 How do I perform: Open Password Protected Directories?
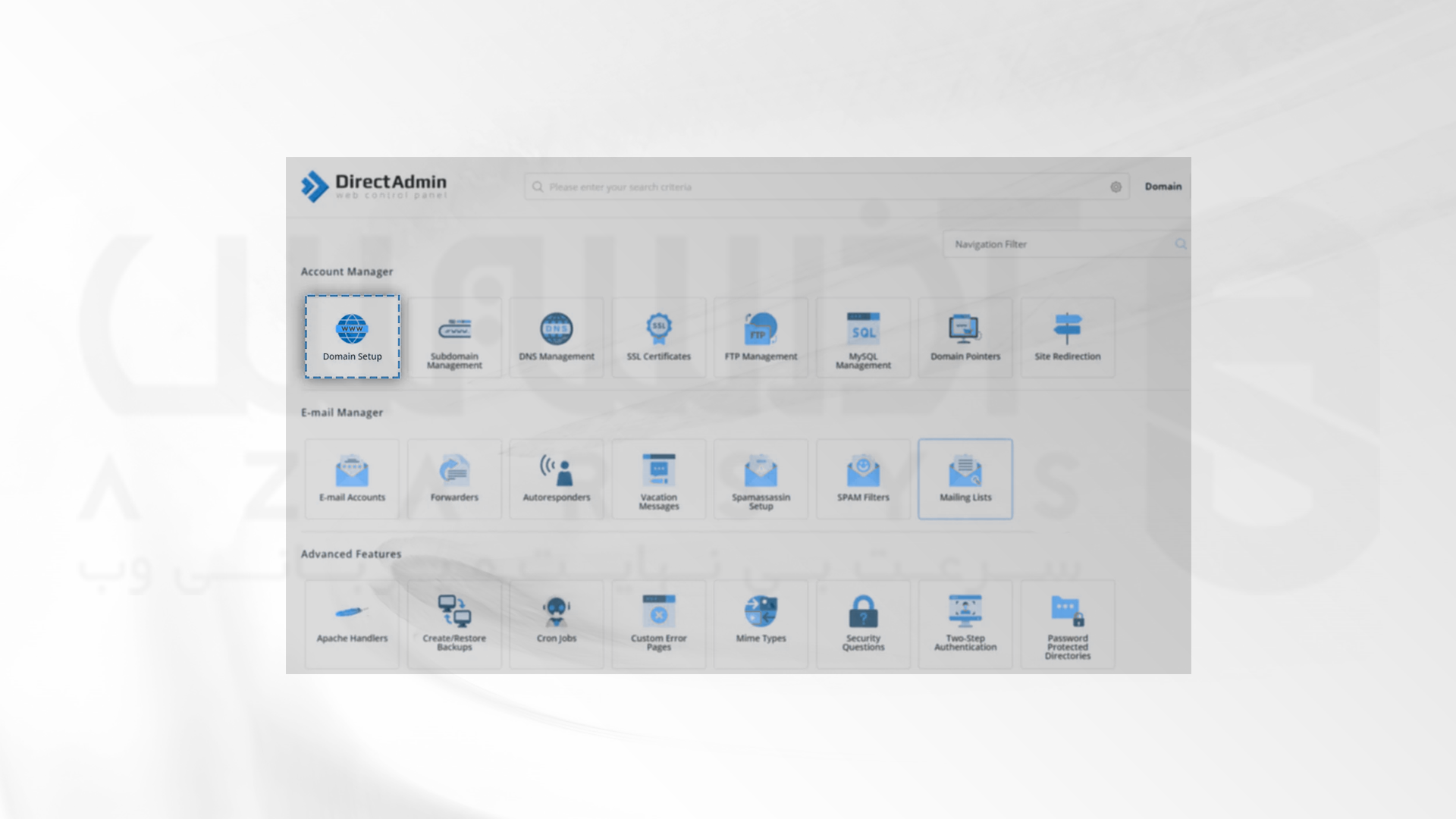[1068, 624]
